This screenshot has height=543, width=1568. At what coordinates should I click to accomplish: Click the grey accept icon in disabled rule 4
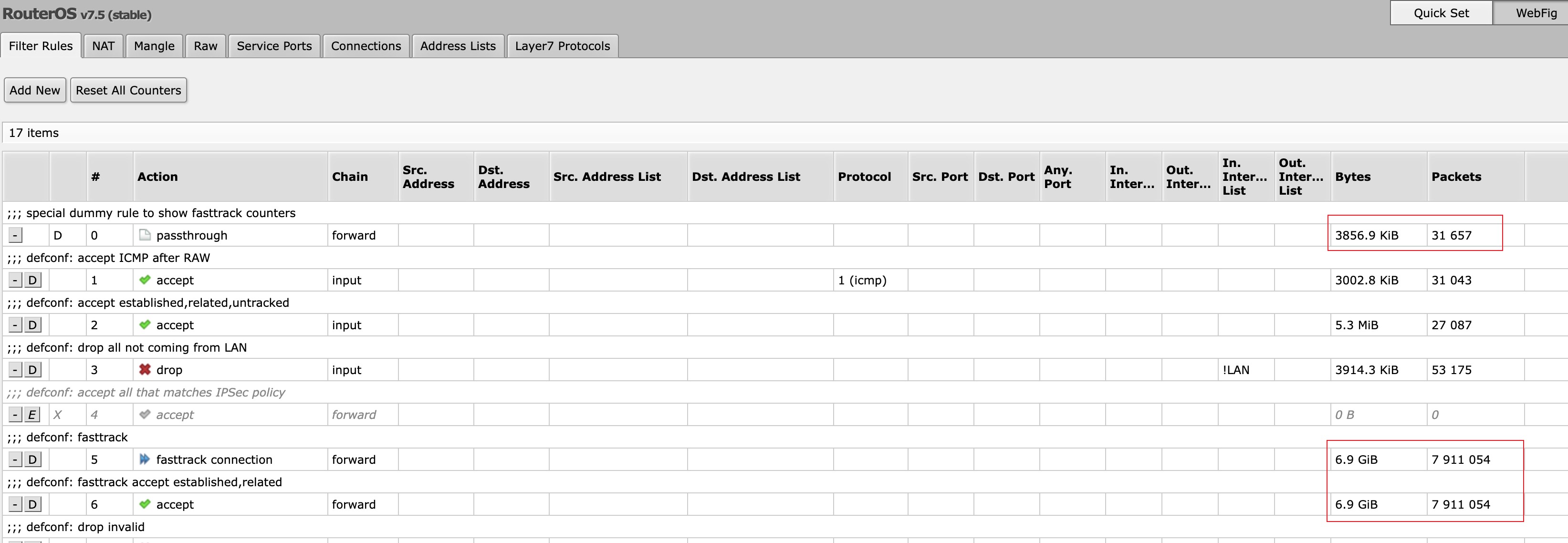coord(145,415)
